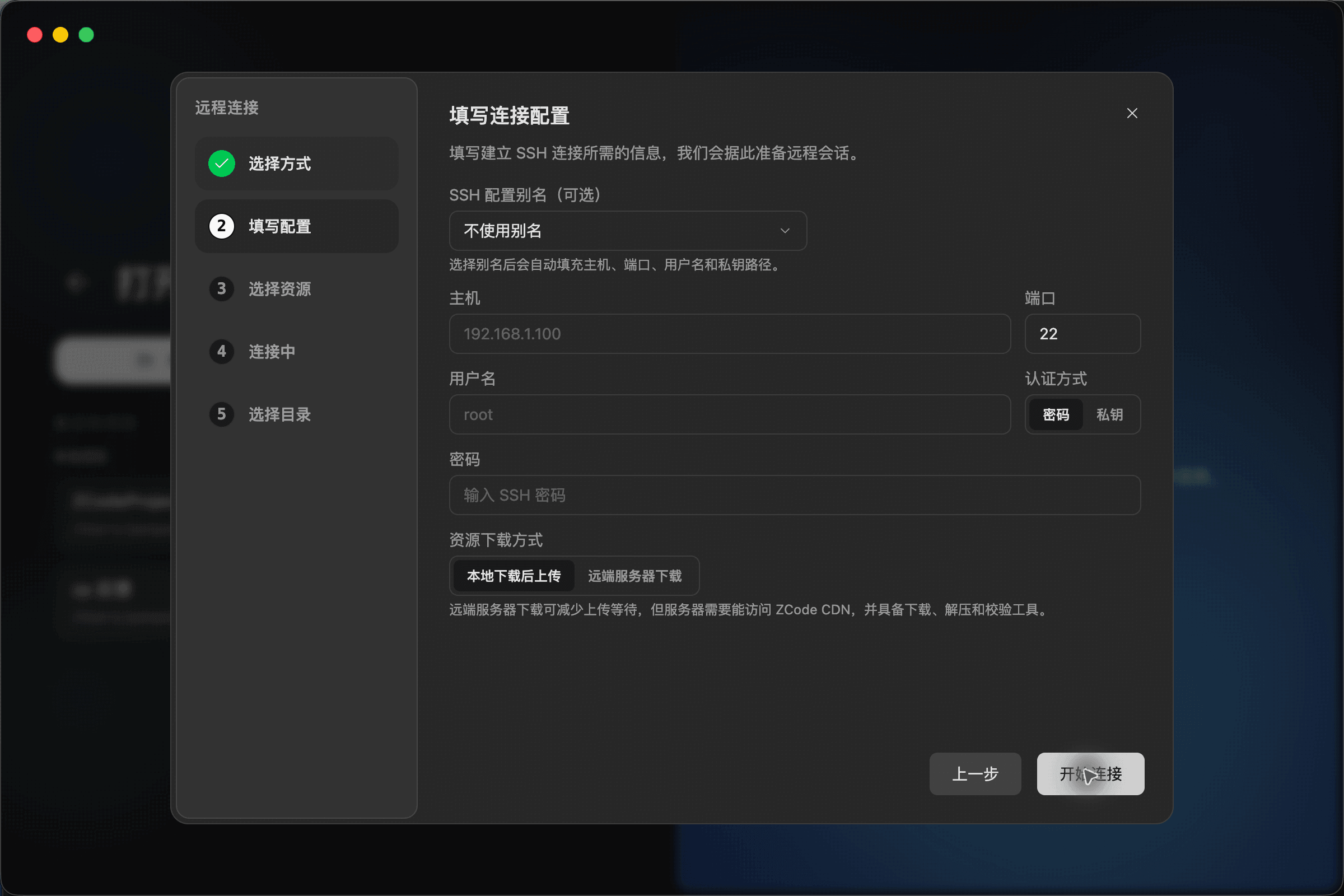This screenshot has width=1344, height=896.
Task: Click the alias hint text 选择别名后会自动填充
Action: (x=617, y=264)
